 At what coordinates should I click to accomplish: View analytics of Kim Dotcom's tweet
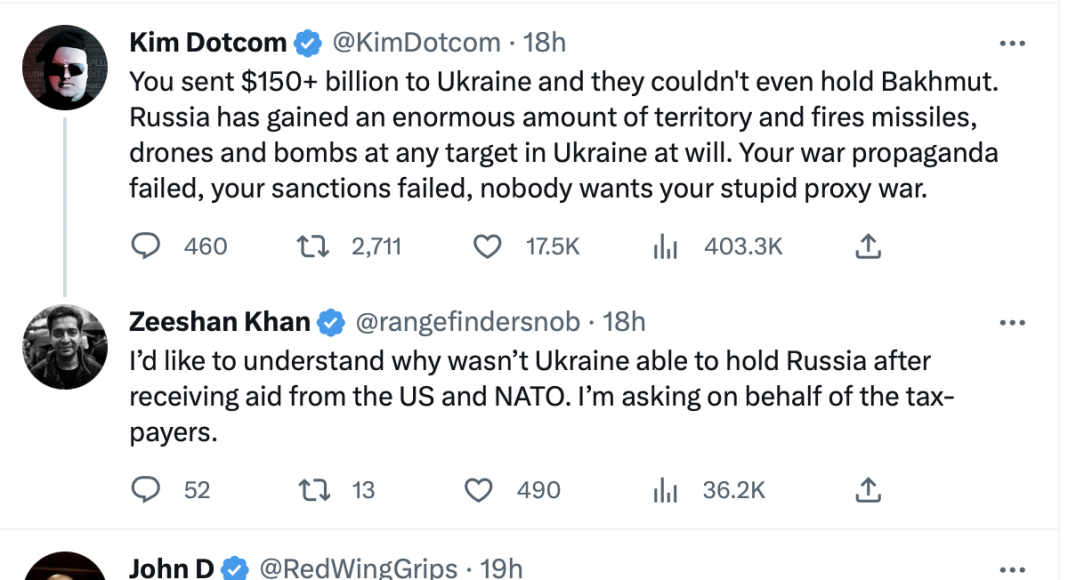tap(666, 246)
